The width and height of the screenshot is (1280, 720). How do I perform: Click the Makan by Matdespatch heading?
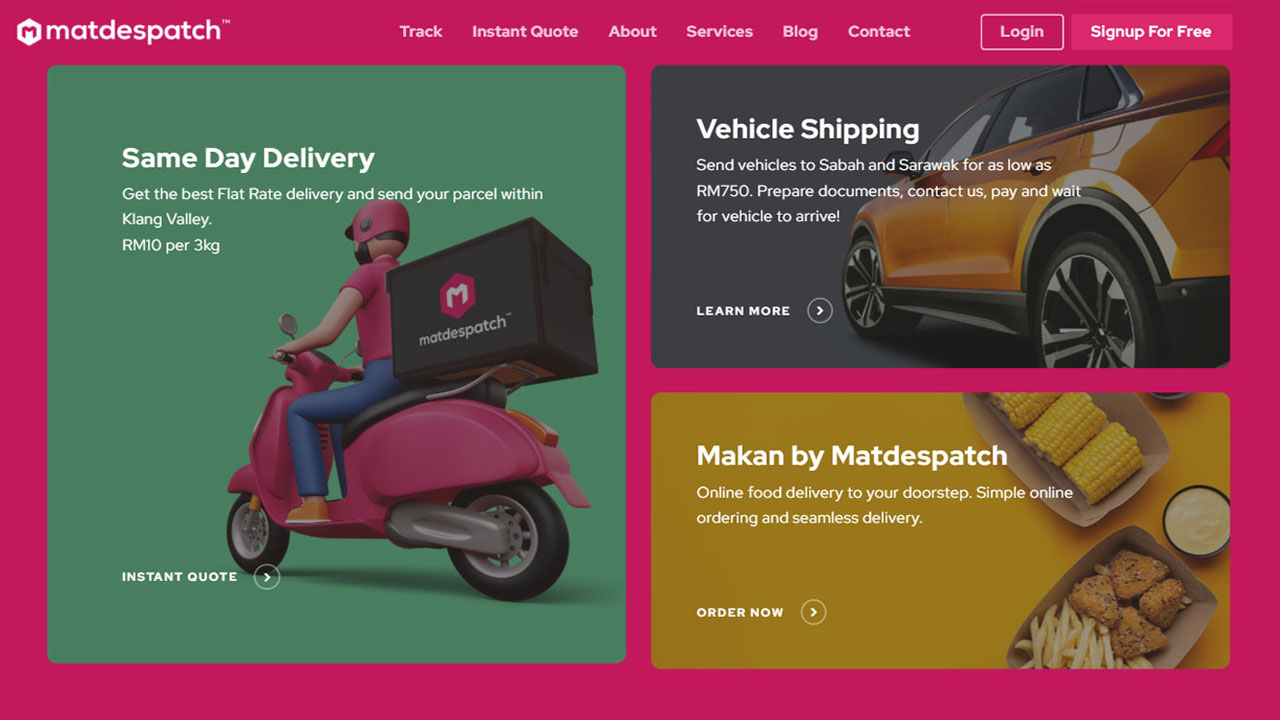(x=852, y=456)
